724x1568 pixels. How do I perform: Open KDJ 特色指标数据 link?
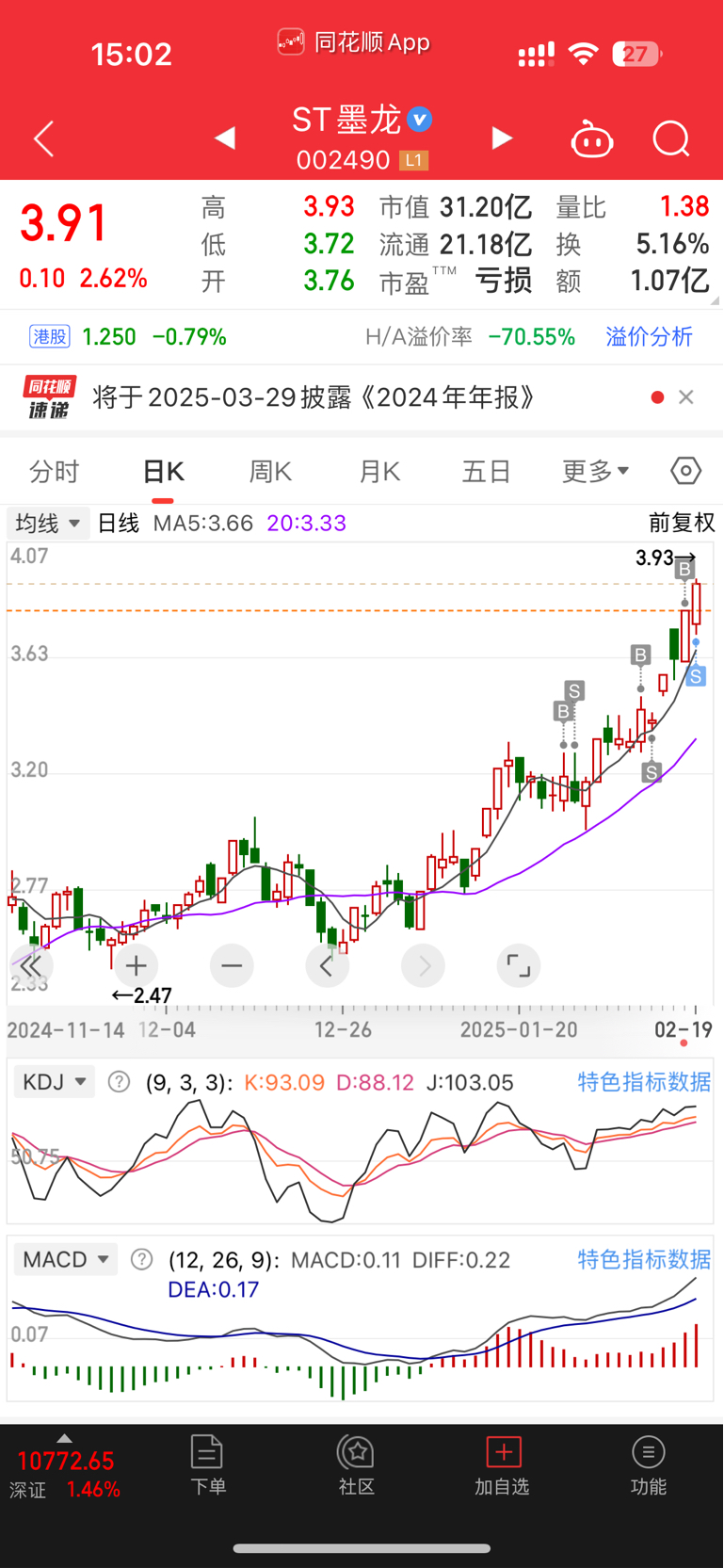pyautogui.click(x=644, y=1082)
